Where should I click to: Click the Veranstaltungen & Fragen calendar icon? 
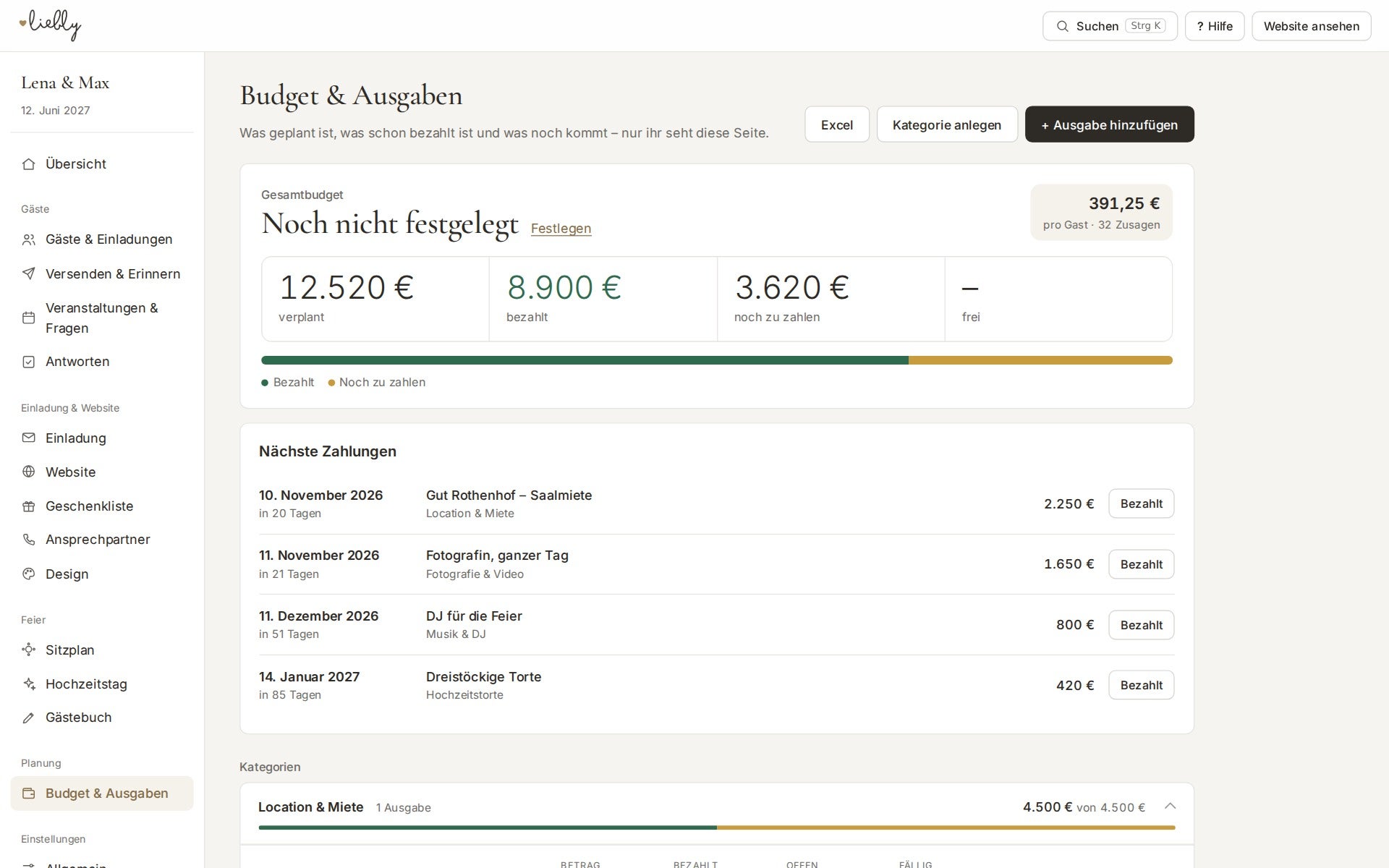29,318
